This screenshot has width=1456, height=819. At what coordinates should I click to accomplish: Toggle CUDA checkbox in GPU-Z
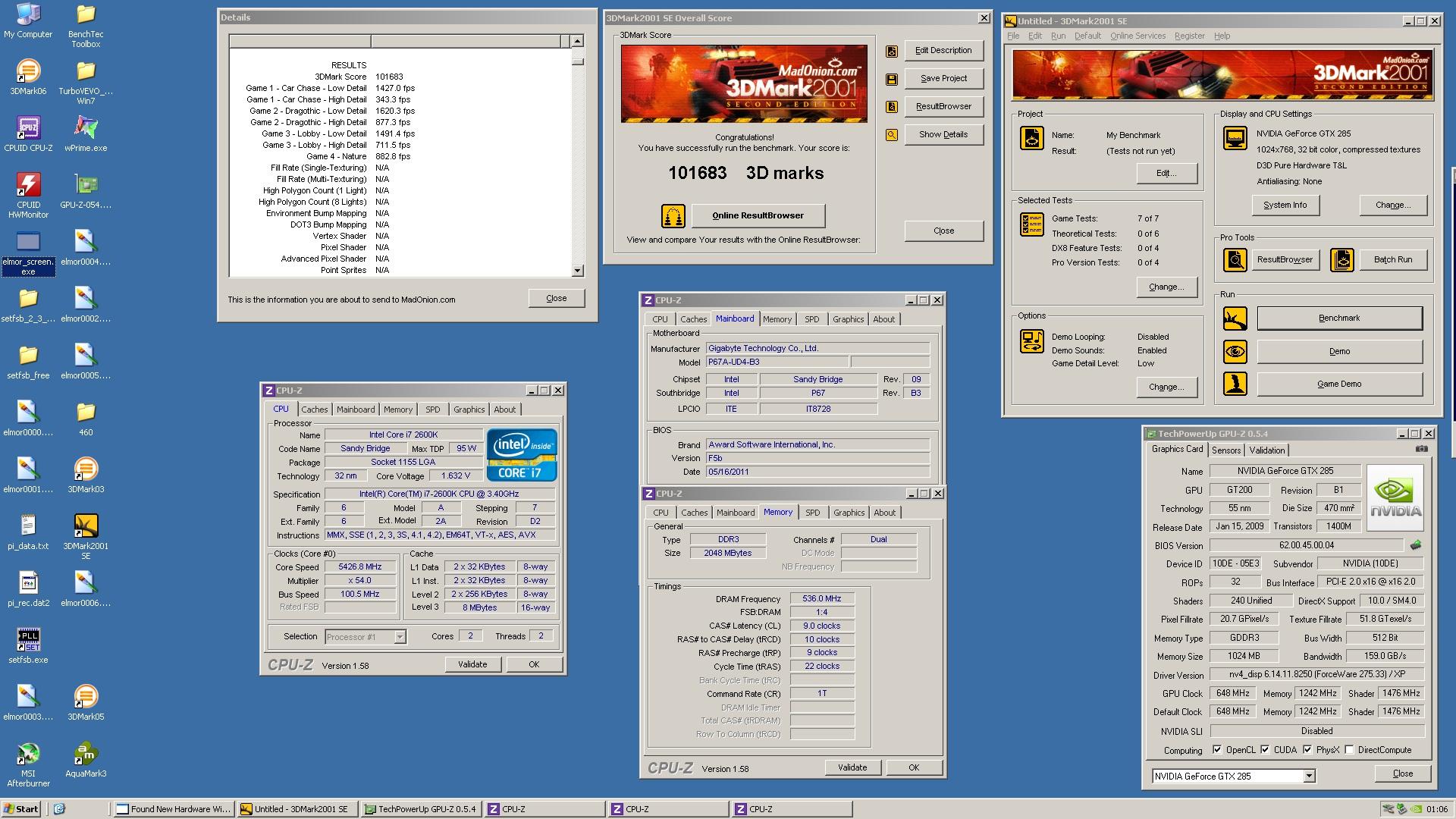(1265, 750)
